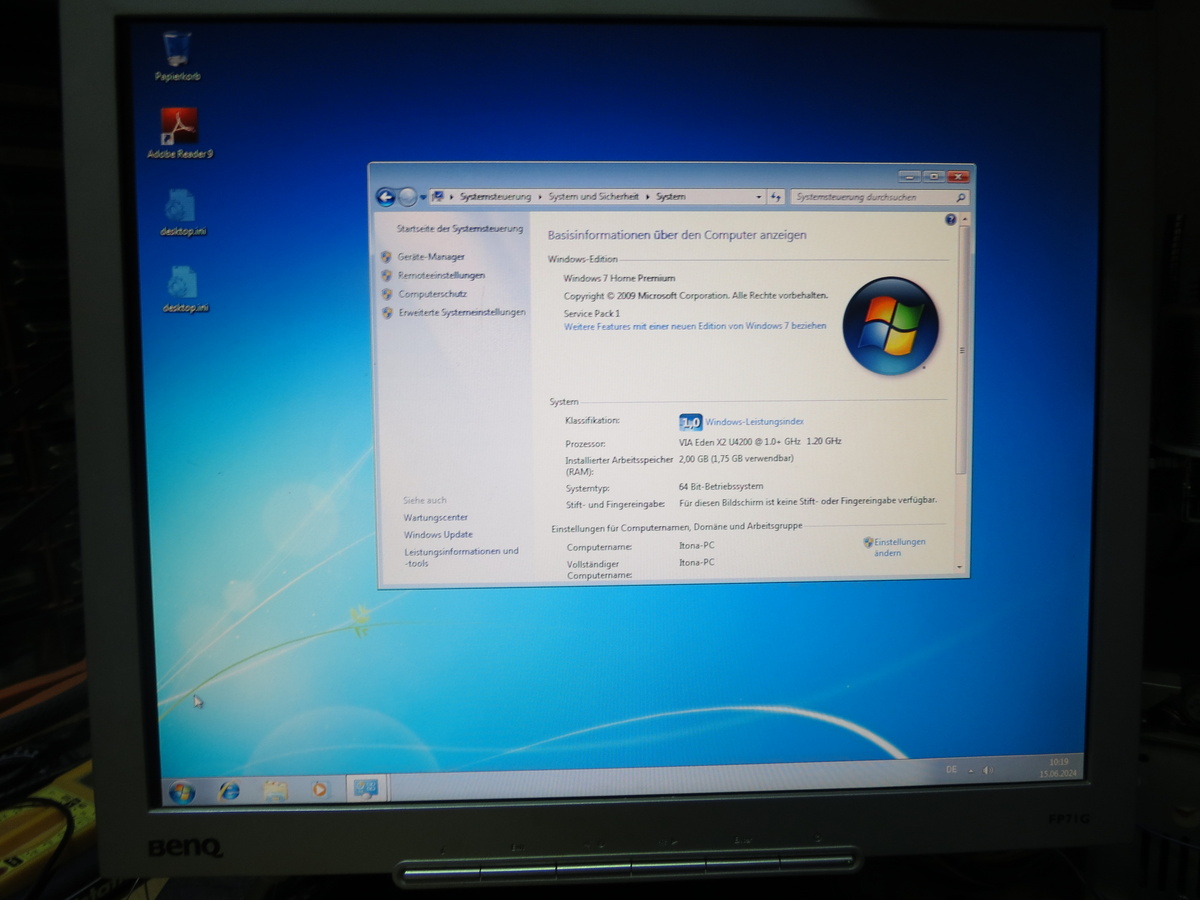Click text Service Pack 1

tap(592, 313)
